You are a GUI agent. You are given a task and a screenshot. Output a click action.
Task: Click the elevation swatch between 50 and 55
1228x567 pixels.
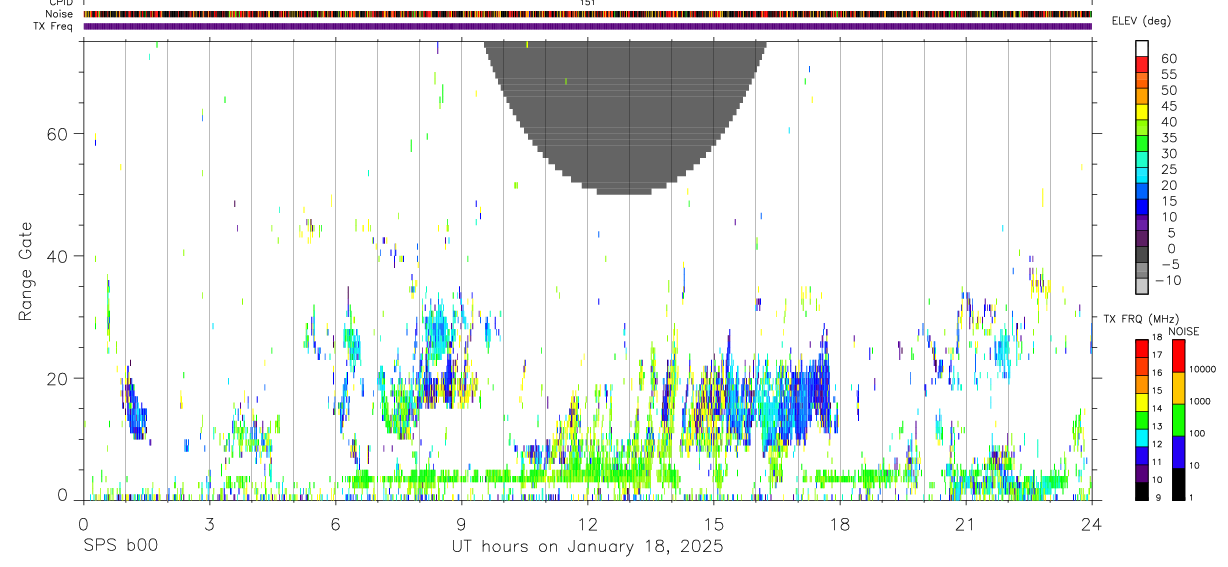[1142, 80]
